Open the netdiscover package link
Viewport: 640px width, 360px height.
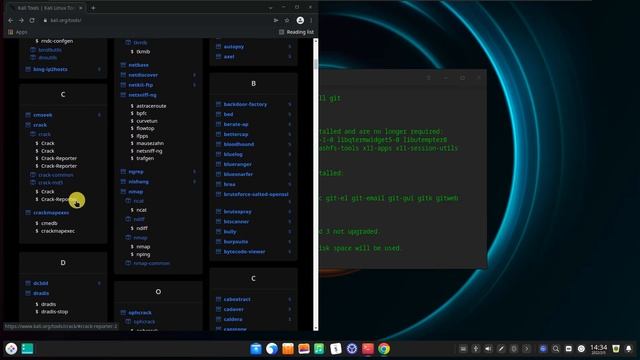143,75
